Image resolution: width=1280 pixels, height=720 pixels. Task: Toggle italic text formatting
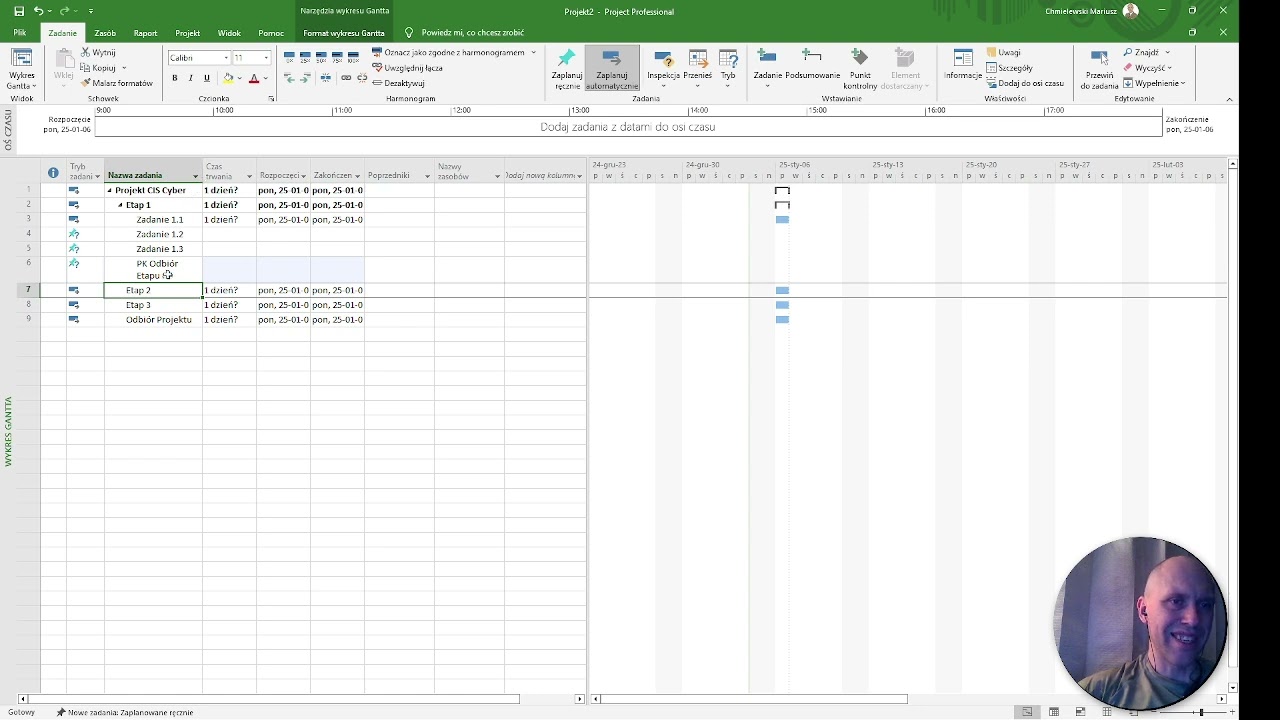pos(190,78)
